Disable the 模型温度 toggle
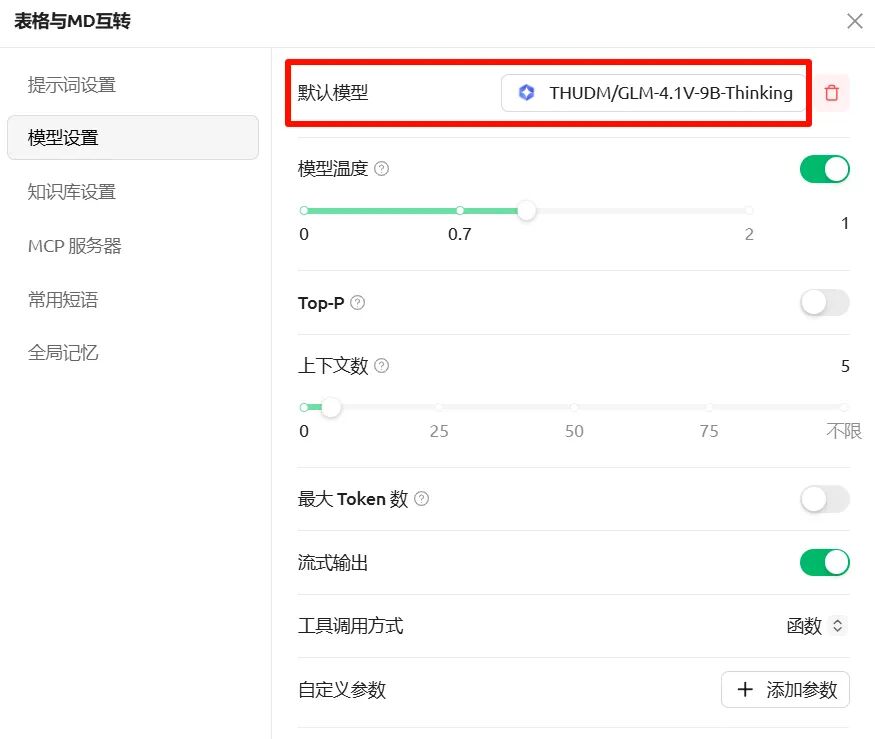875x739 pixels. 824,168
